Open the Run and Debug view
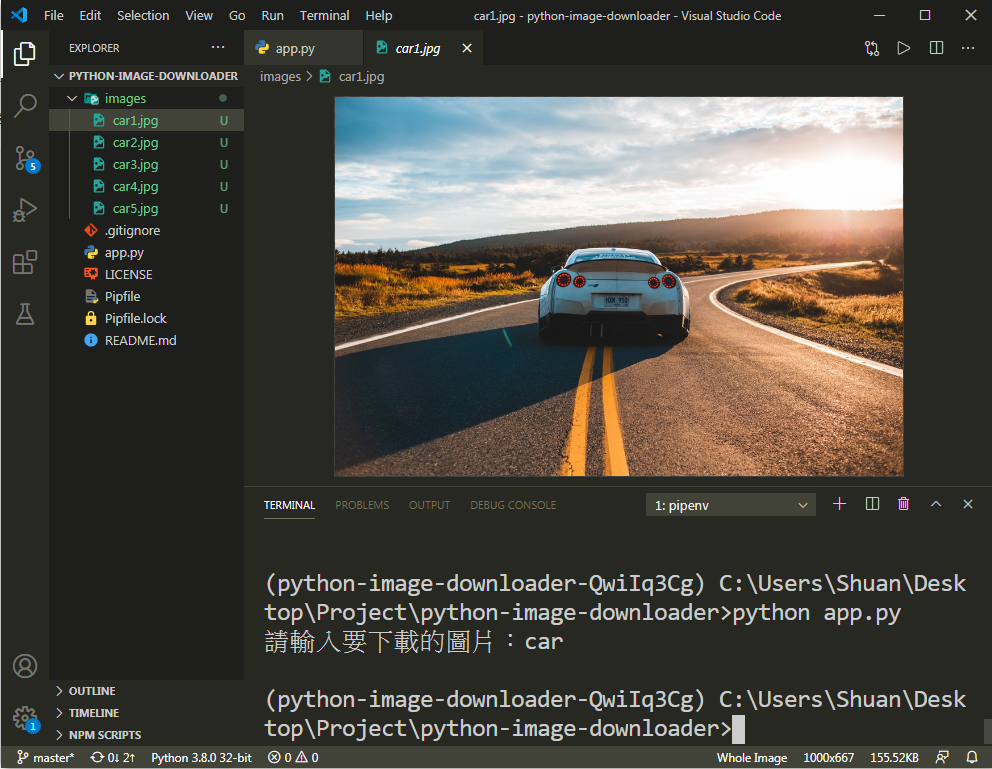The height and width of the screenshot is (769, 992). [25, 210]
